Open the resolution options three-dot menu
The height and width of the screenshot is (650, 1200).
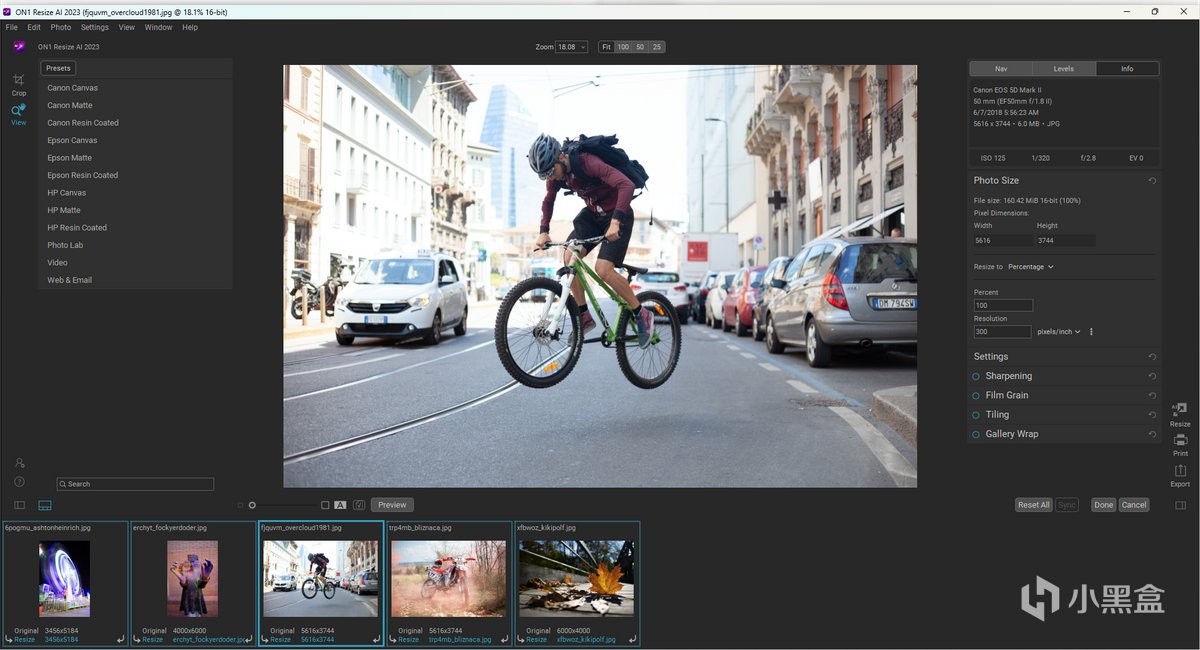[x=1091, y=332]
